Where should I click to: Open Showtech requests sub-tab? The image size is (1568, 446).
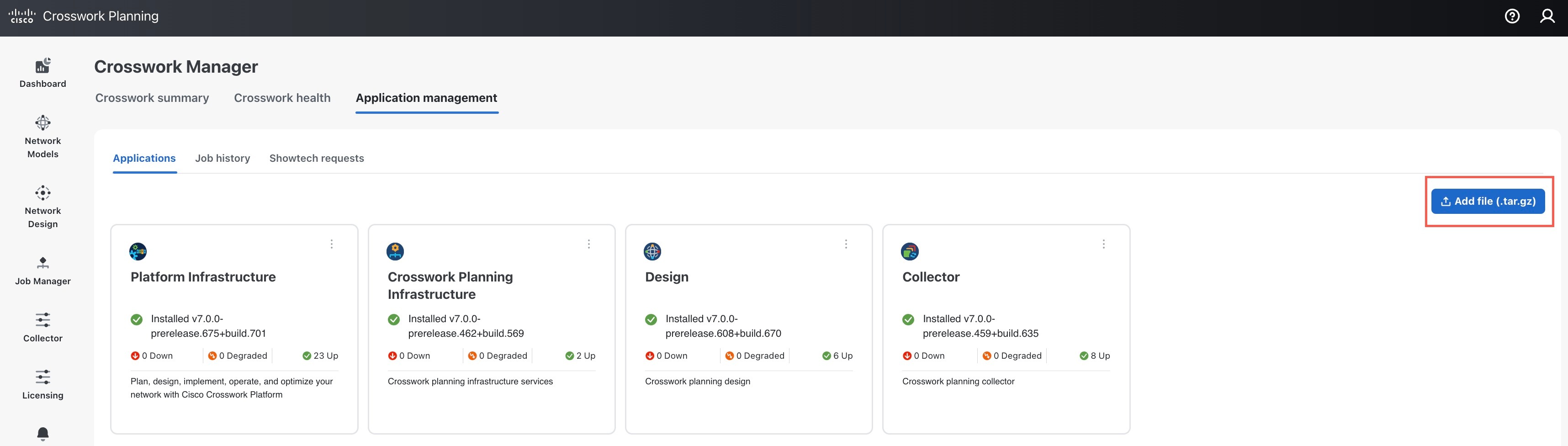tap(317, 158)
